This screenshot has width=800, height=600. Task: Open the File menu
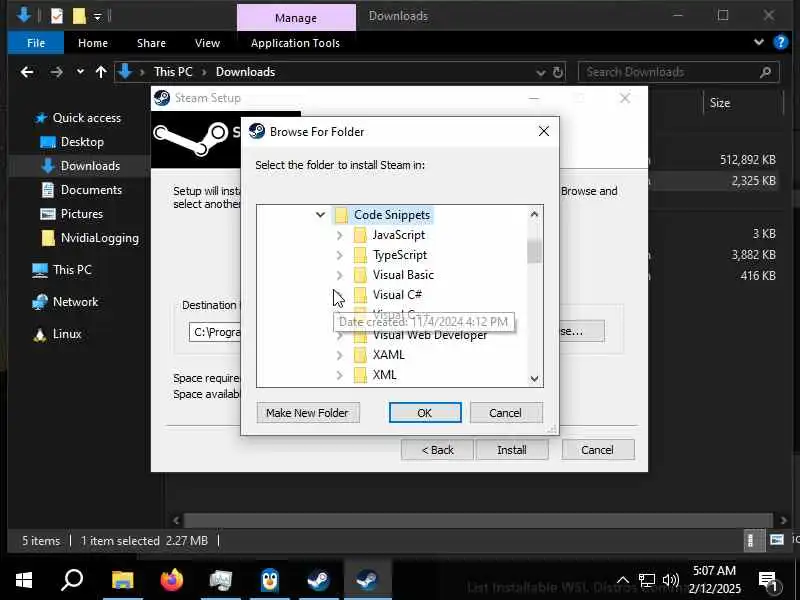point(36,43)
